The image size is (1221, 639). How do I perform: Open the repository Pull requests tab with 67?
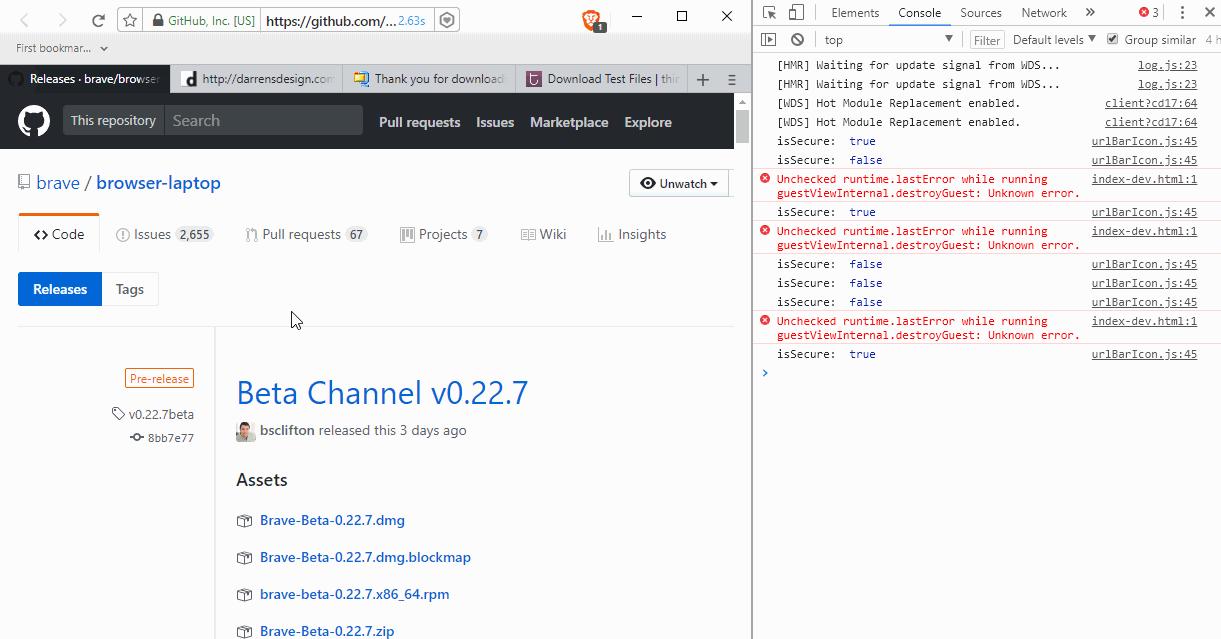click(305, 235)
